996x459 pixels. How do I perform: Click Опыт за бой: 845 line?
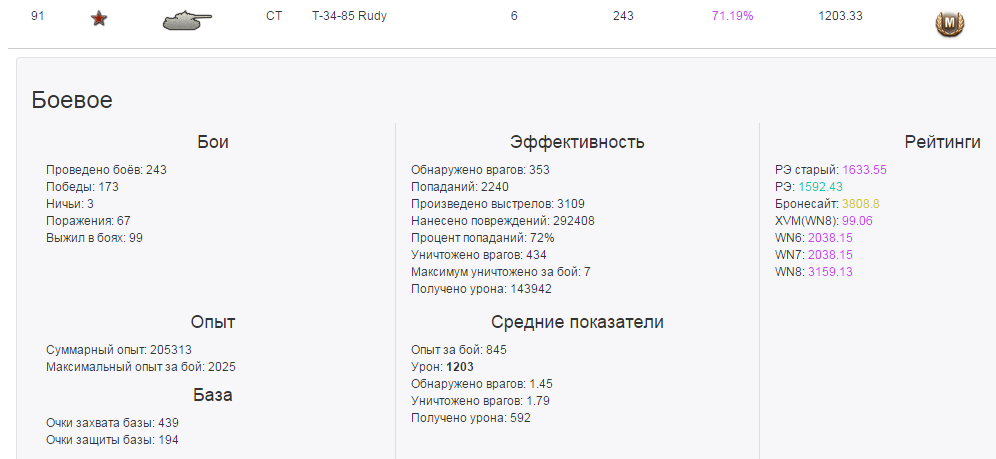tap(459, 350)
